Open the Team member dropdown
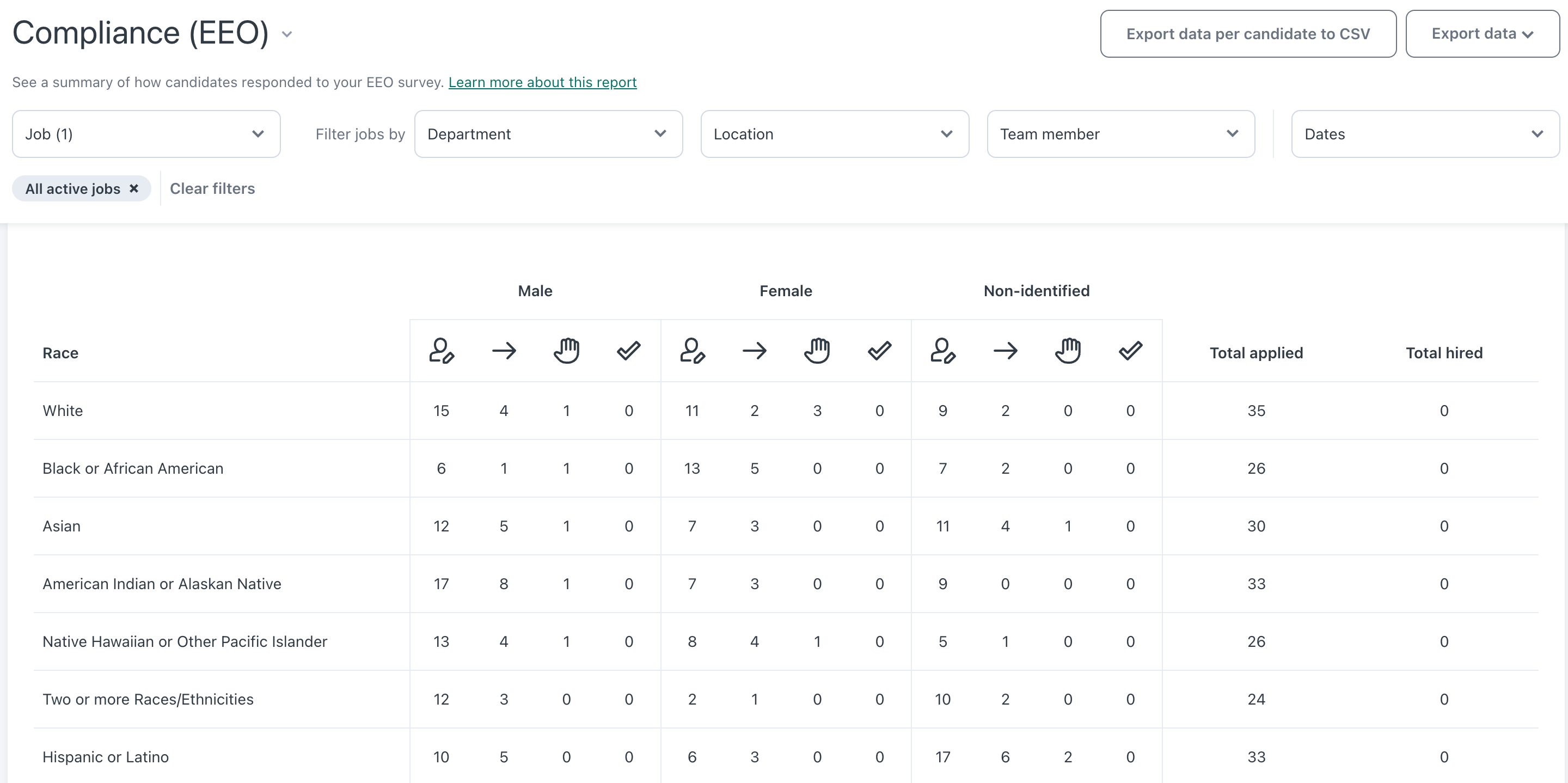The image size is (1568, 783). (1120, 134)
